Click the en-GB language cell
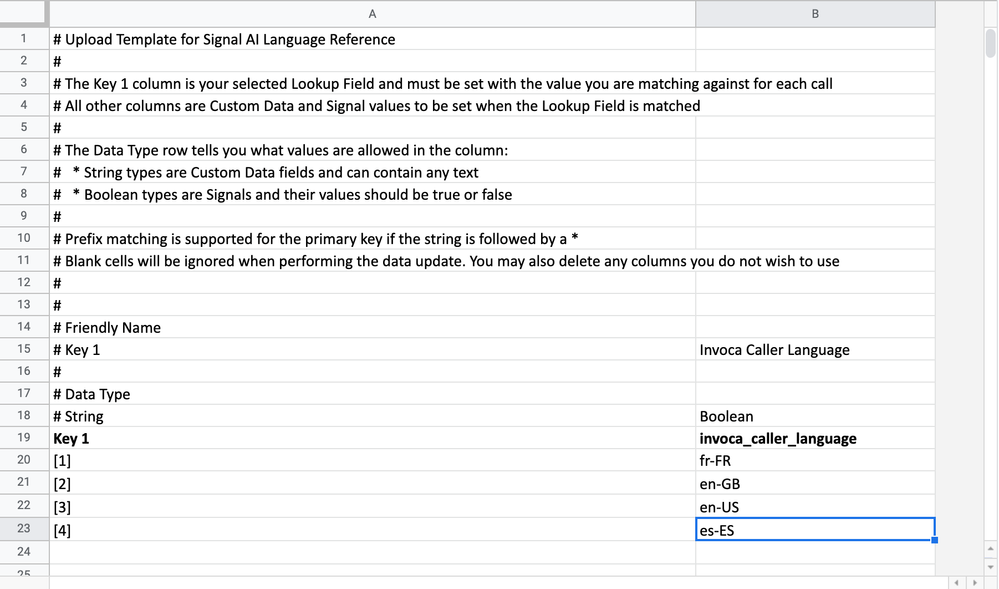This screenshot has width=999, height=589. [815, 484]
